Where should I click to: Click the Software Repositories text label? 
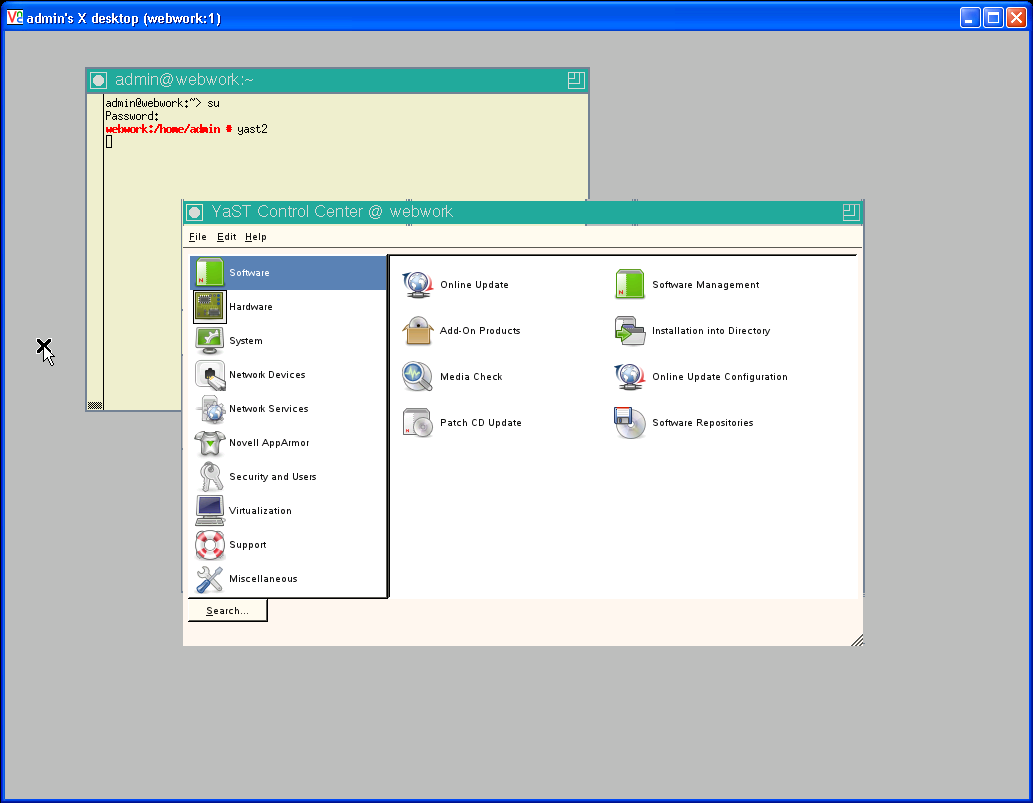tap(702, 423)
